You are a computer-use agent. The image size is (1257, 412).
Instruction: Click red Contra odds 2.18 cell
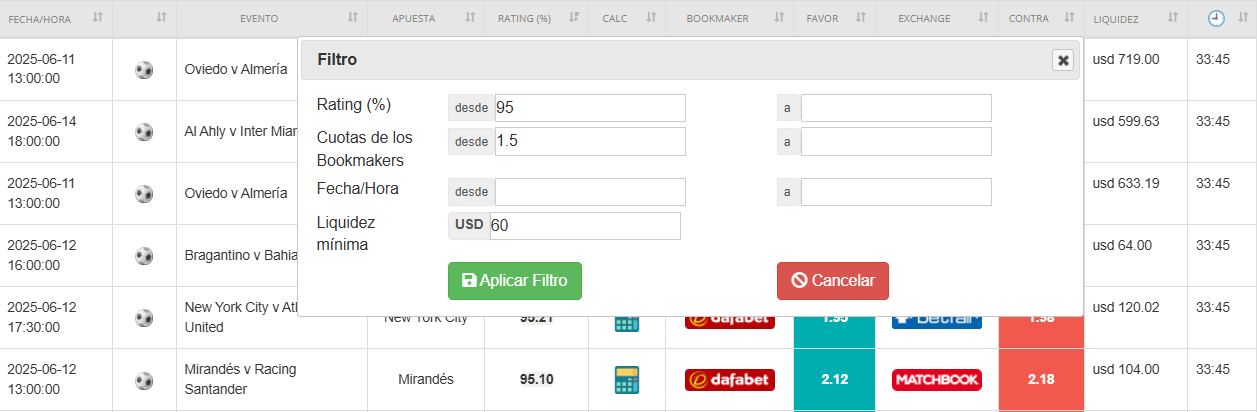pos(1040,380)
